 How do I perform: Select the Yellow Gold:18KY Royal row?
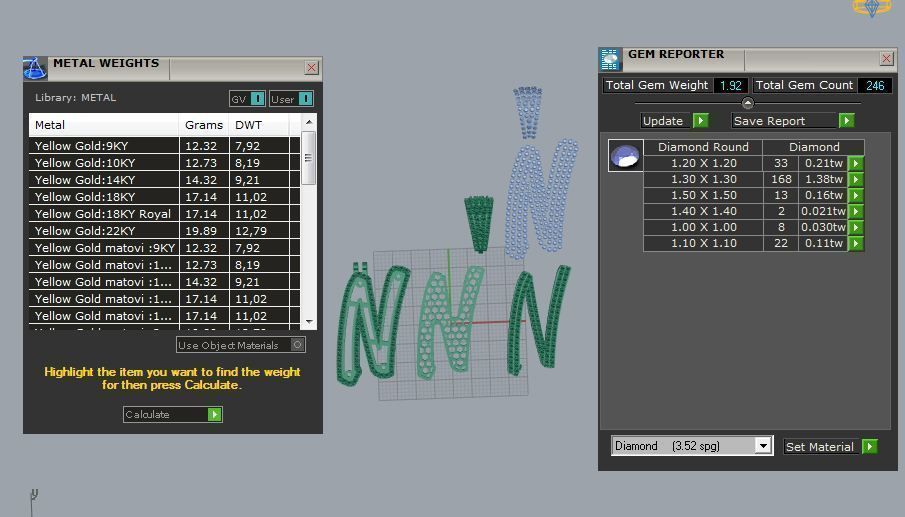pos(164,213)
